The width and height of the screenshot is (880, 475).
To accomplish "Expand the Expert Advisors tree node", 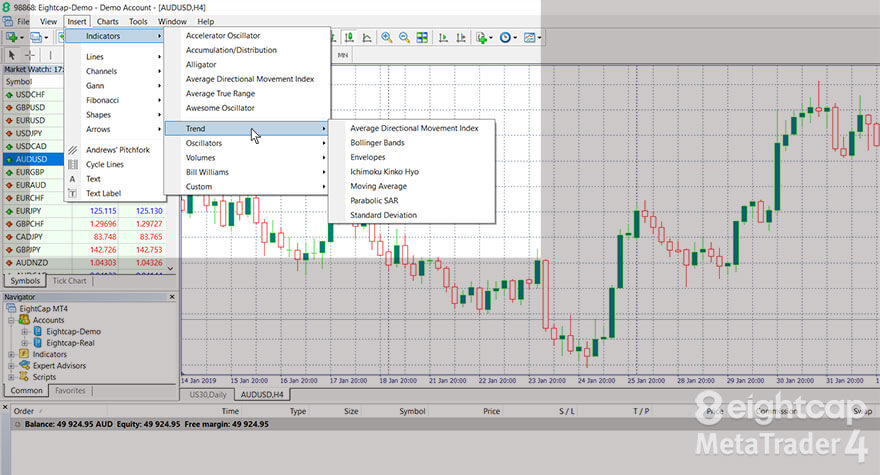I will [x=11, y=366].
